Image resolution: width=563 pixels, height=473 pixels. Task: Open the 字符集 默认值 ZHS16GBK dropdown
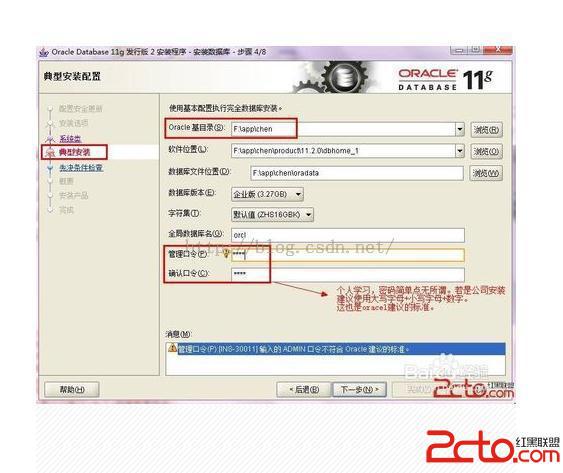coord(272,215)
